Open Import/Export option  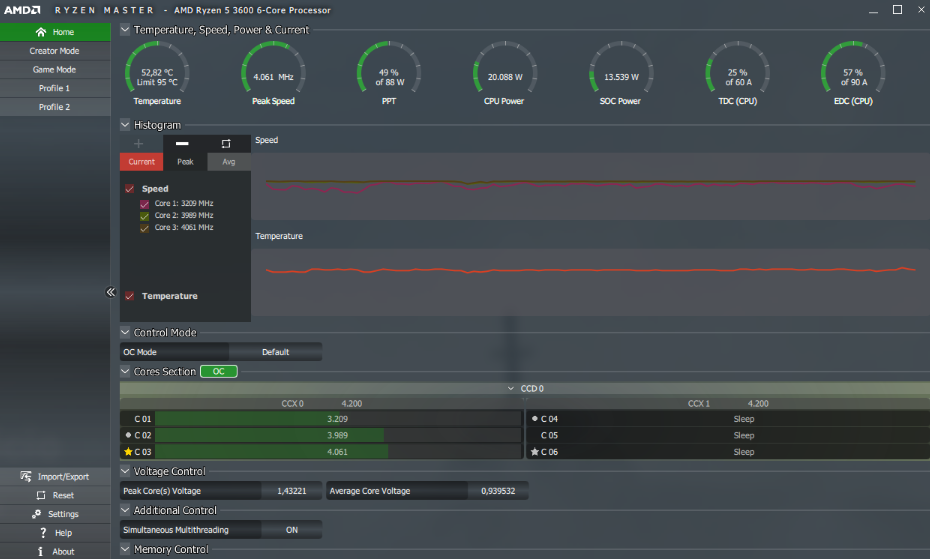coord(63,477)
